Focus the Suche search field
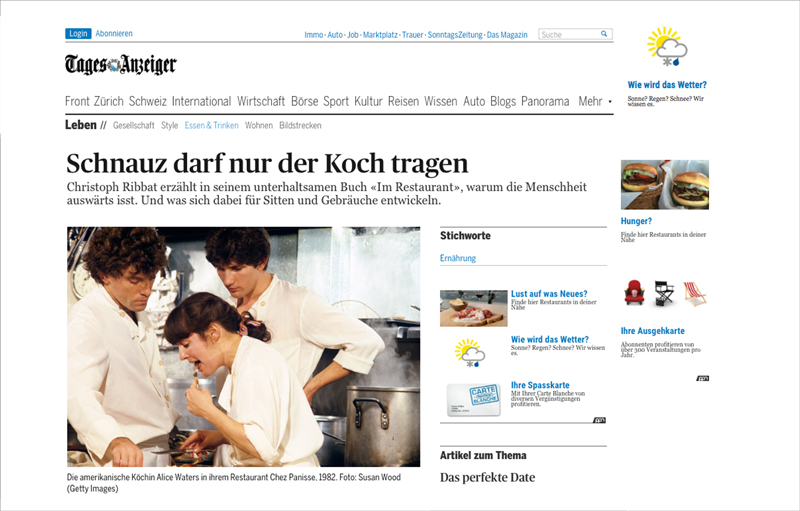This screenshot has height=511, width=800. tap(569, 34)
